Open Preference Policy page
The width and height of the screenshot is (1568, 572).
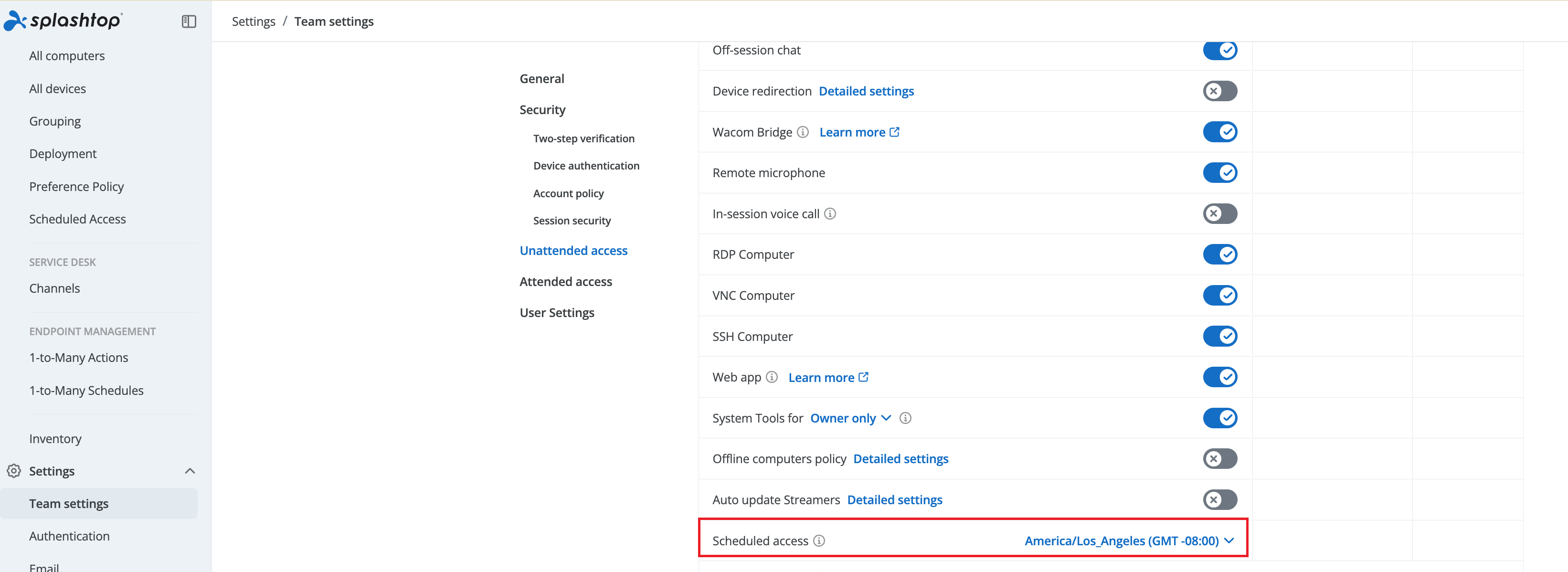click(x=77, y=187)
